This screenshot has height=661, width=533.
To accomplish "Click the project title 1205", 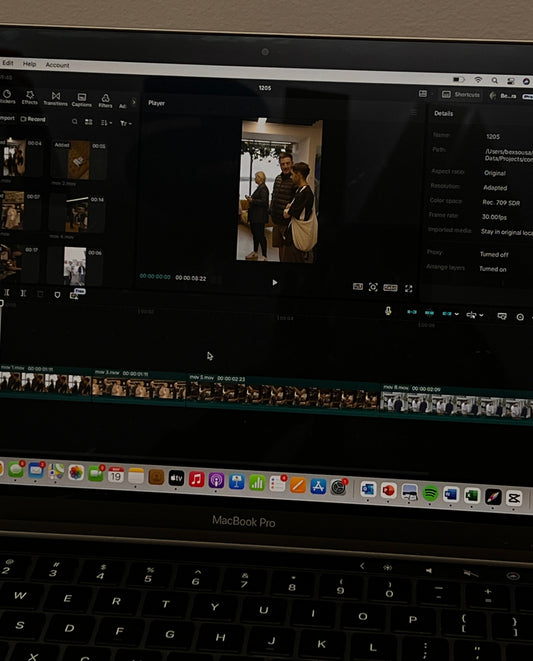I will coord(264,88).
